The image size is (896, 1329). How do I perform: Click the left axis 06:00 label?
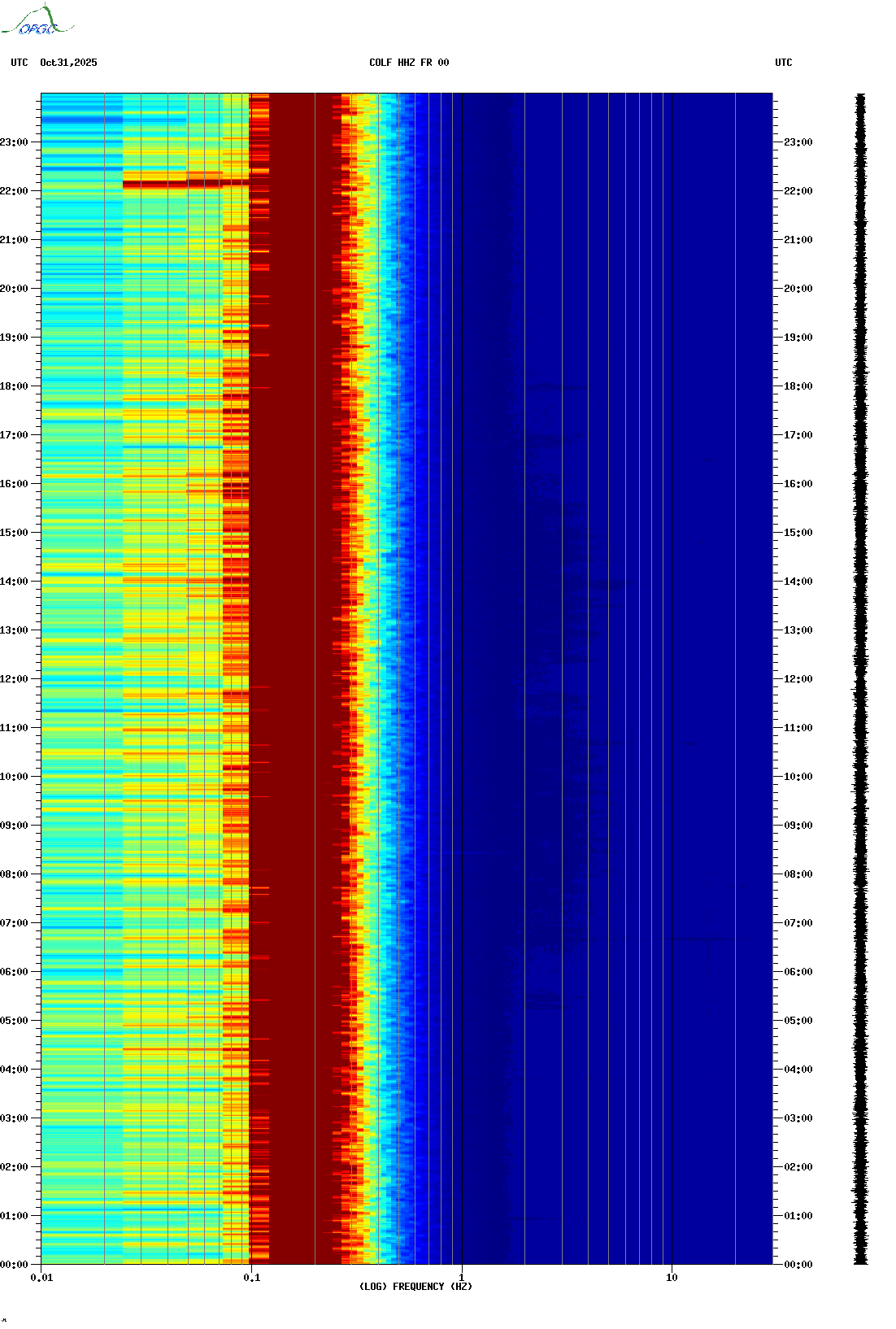coord(14,972)
